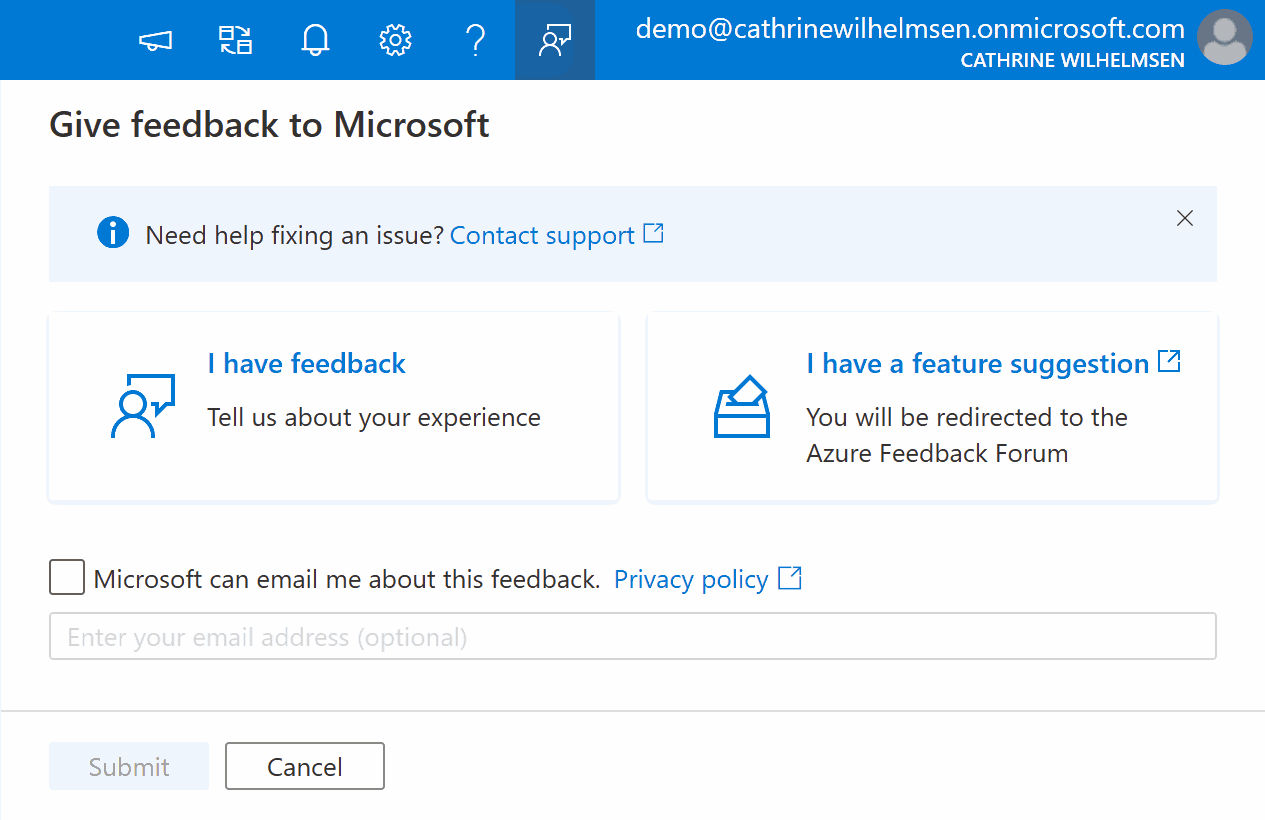Click the blue info icon in banner
The height and width of the screenshot is (820, 1265).
point(112,234)
